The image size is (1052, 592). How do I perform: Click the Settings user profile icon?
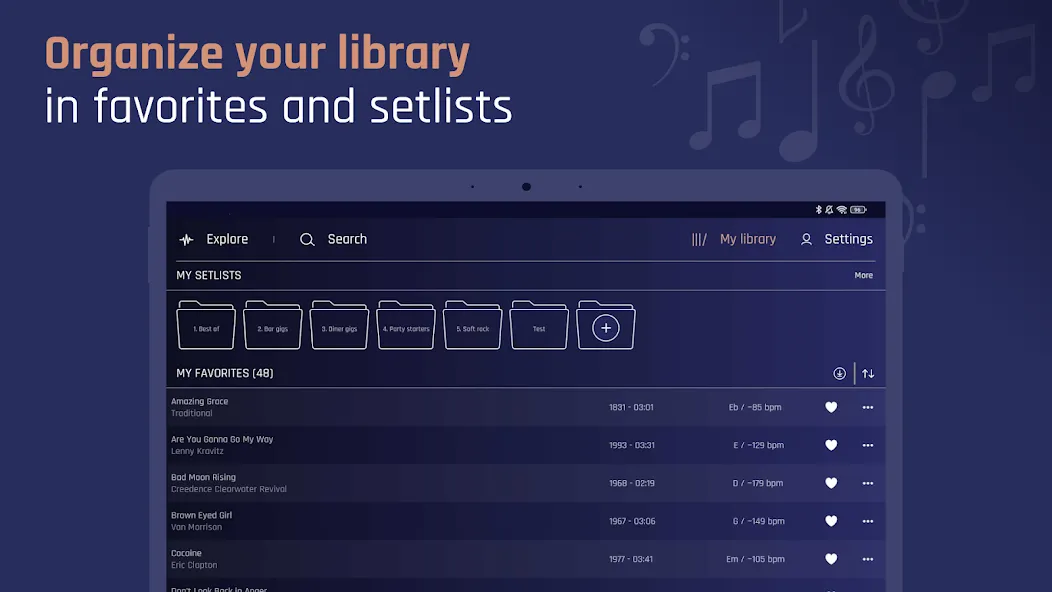coord(806,240)
